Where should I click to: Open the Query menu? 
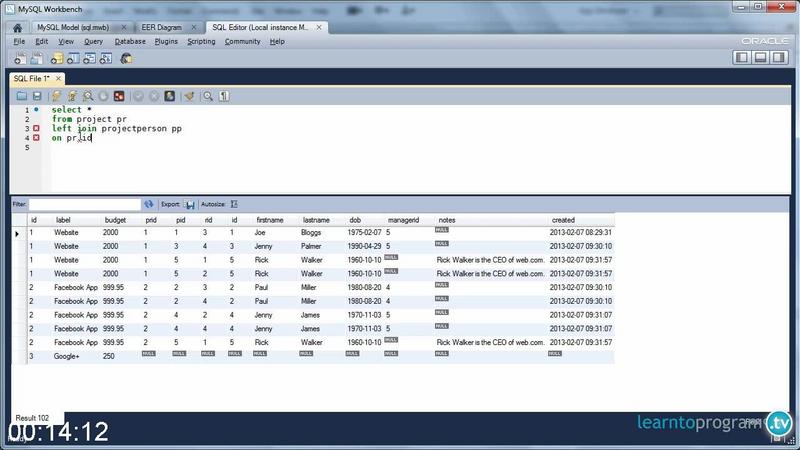93,41
